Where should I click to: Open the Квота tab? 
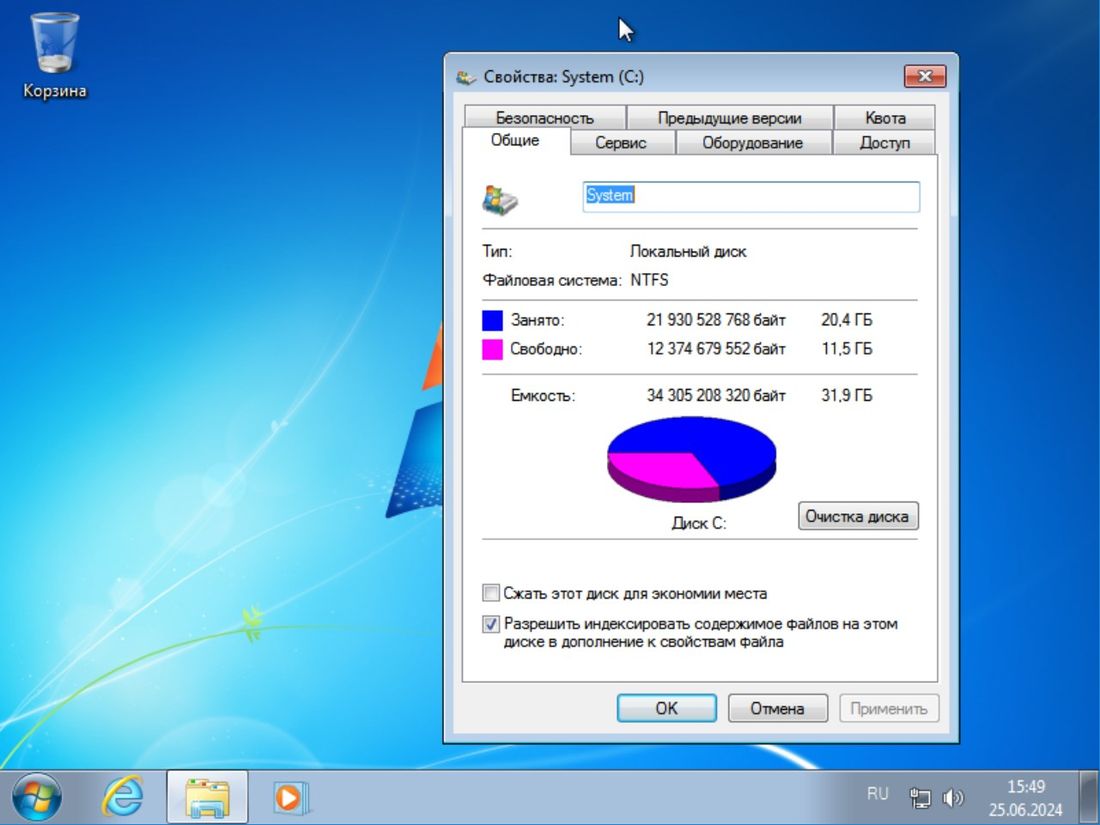click(884, 117)
